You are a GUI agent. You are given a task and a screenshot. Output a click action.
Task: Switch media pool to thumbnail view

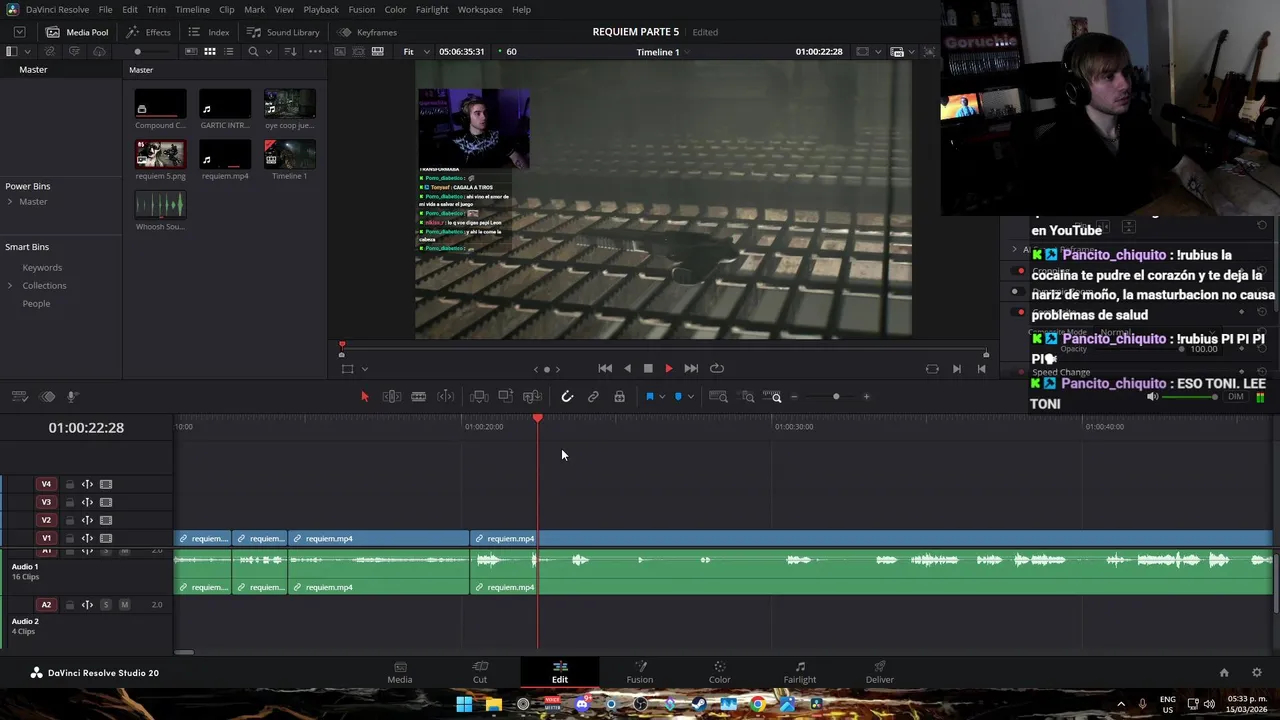pos(210,51)
